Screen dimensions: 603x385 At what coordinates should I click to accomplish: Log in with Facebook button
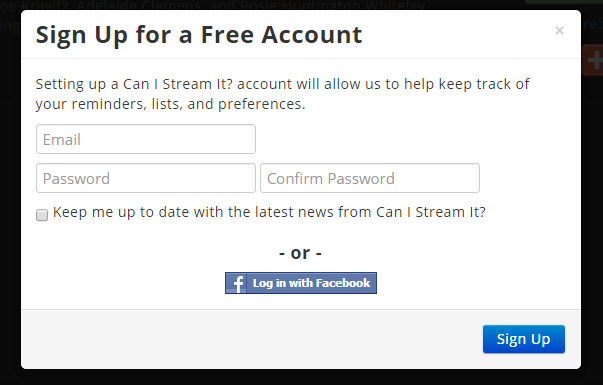pos(301,283)
